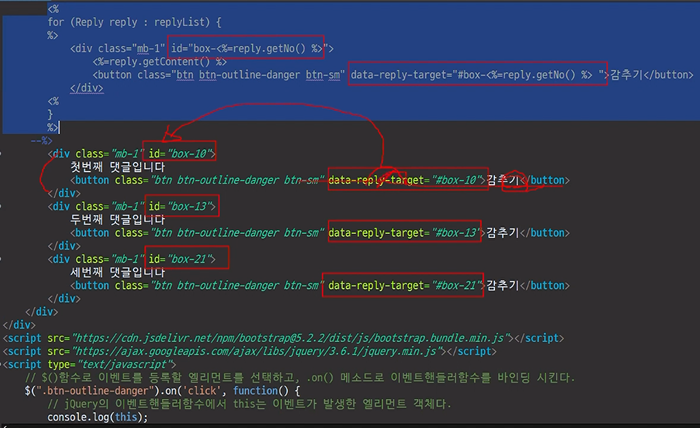Click the text 세번째 댓글입니다
700x428 pixels.
(117, 272)
